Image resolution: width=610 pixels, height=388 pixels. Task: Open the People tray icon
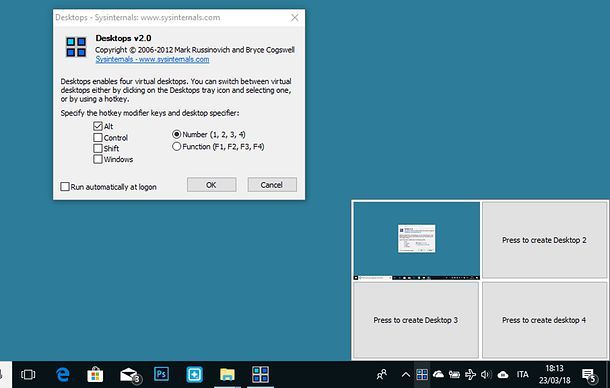[382, 374]
